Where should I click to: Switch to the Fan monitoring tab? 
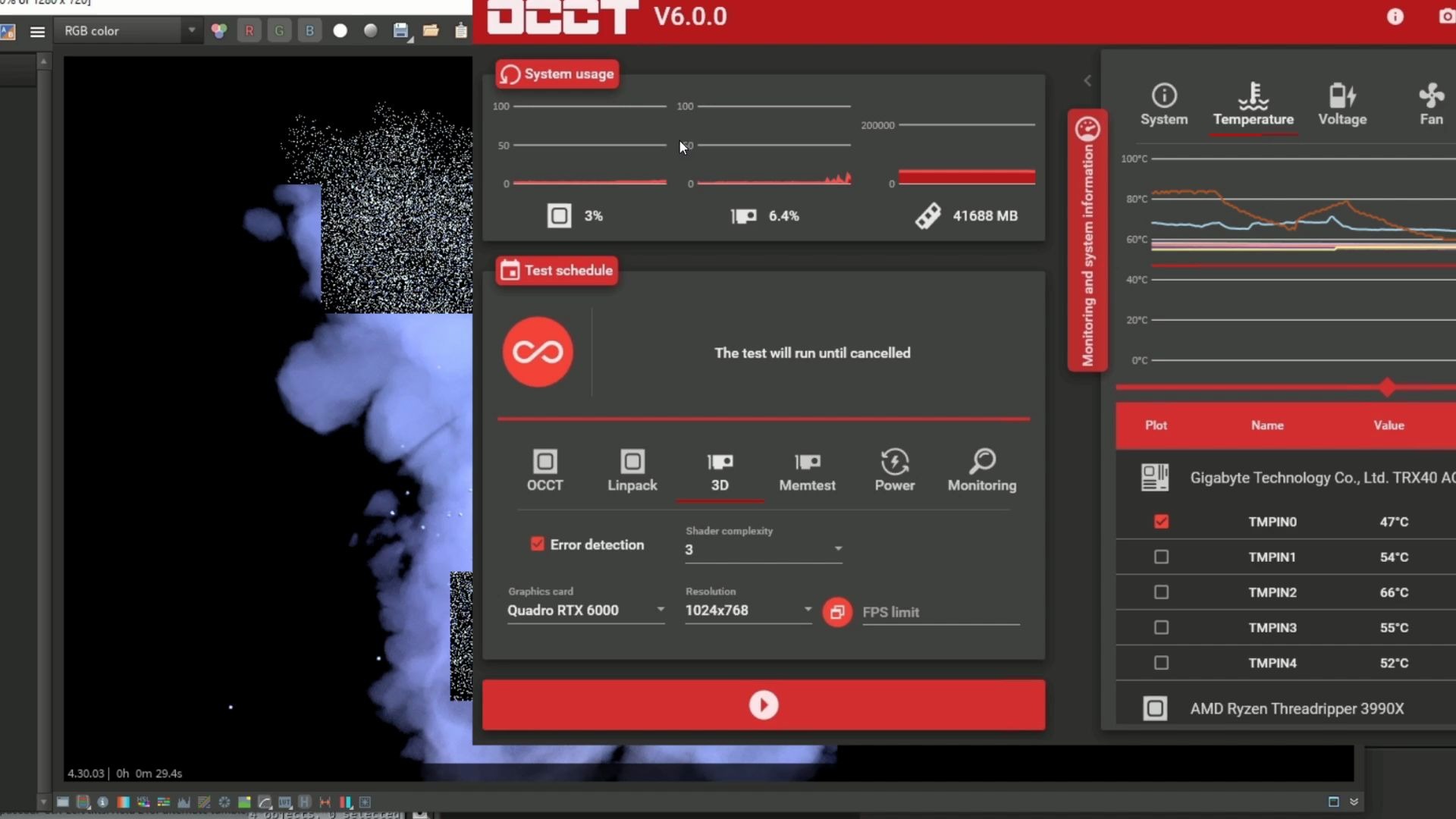pos(1431,105)
